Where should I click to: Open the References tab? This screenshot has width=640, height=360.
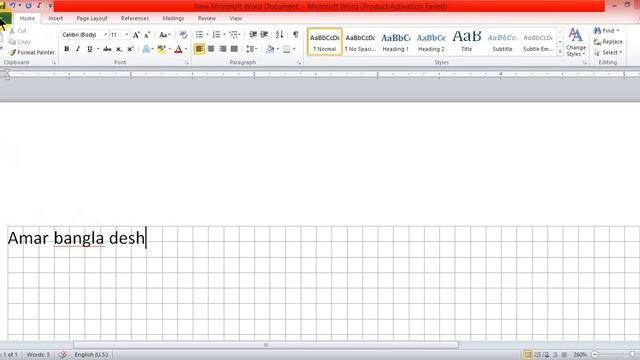tap(135, 18)
